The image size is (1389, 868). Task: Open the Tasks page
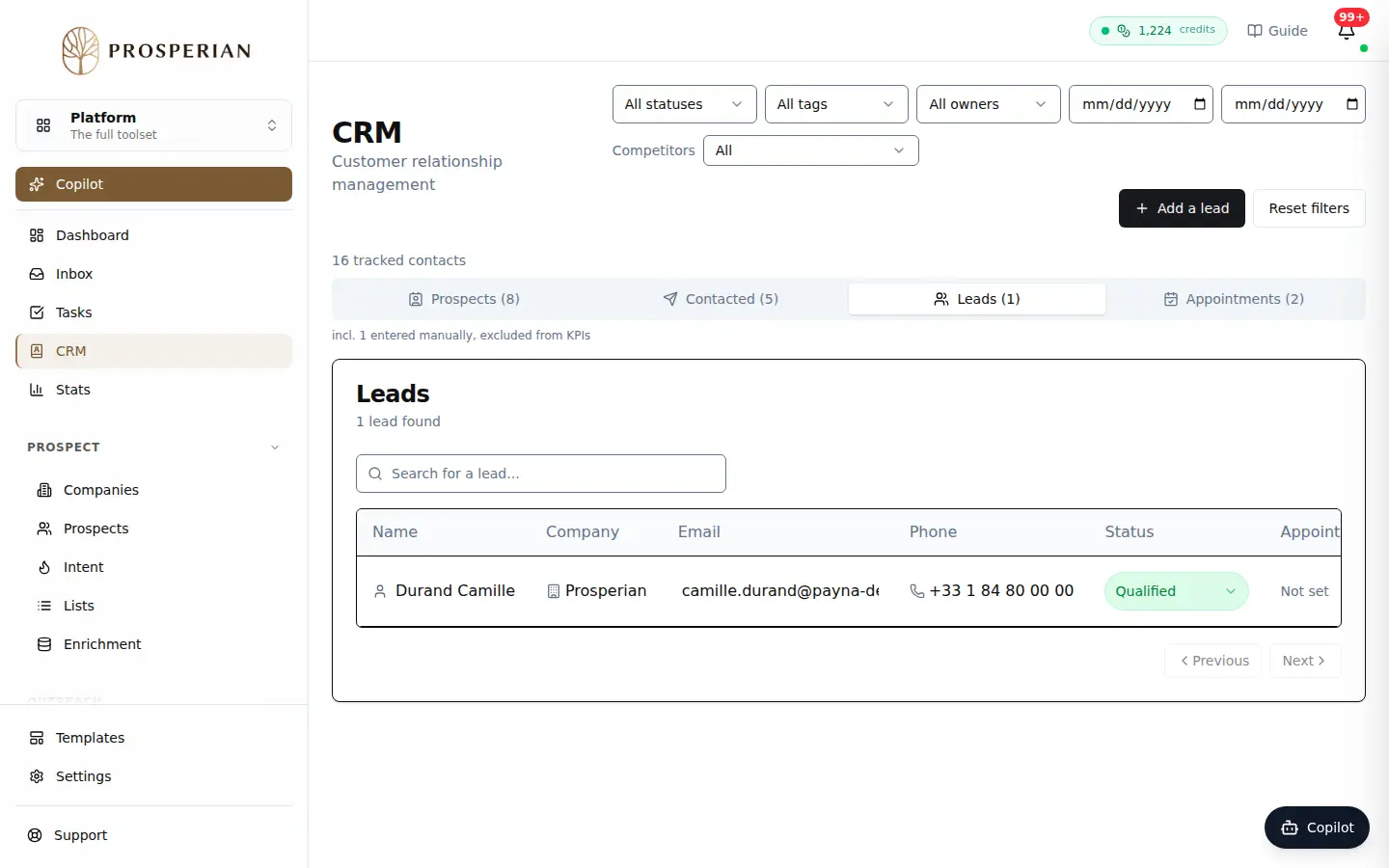[153, 312]
